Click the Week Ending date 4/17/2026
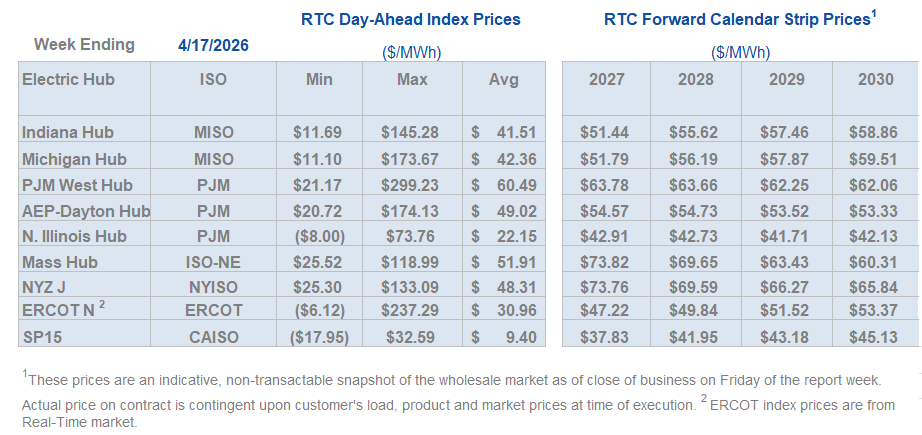The image size is (922, 435). click(x=213, y=44)
